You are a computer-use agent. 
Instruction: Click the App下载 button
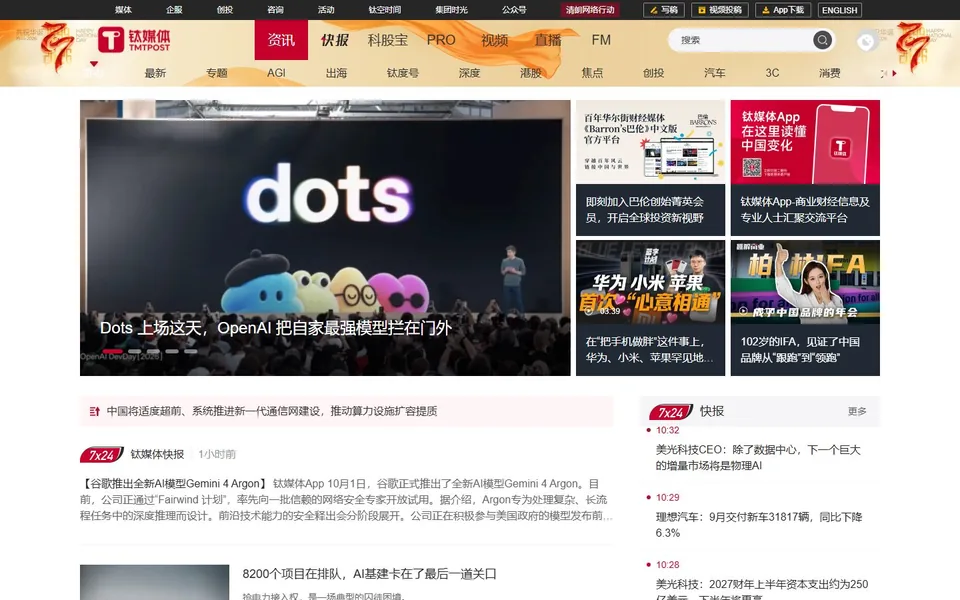click(783, 10)
